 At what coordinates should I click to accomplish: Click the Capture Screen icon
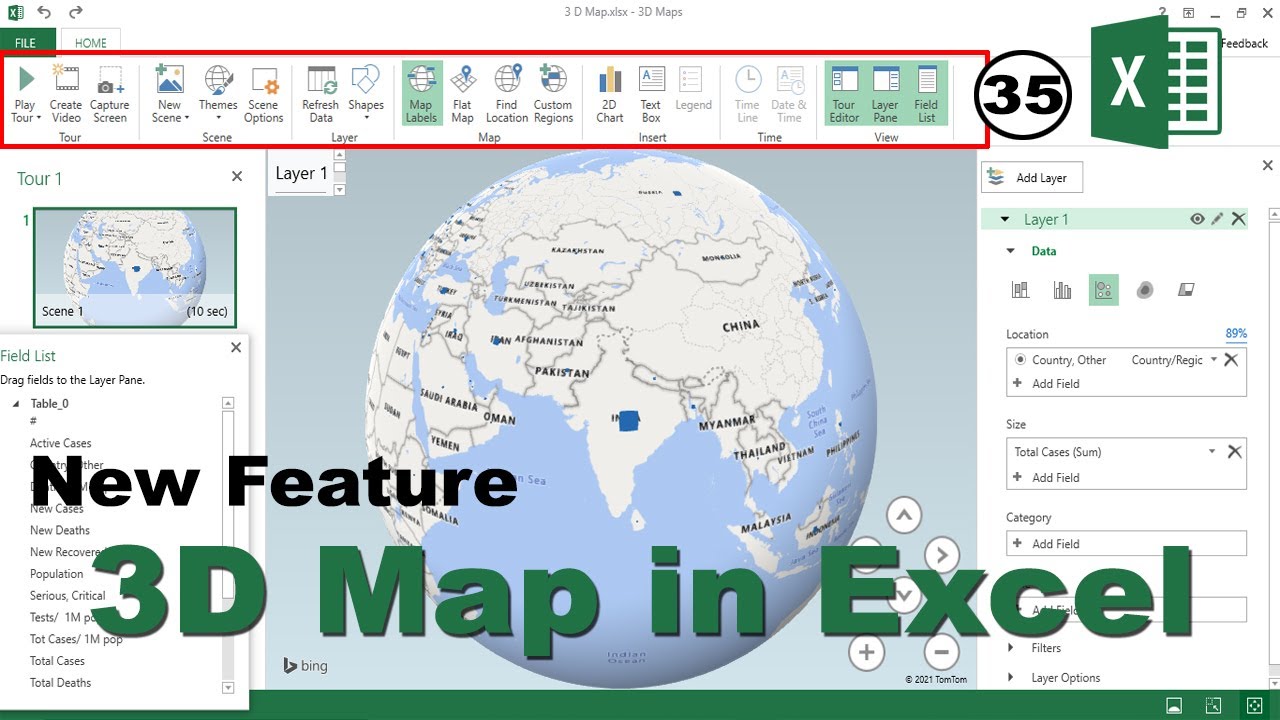(109, 93)
